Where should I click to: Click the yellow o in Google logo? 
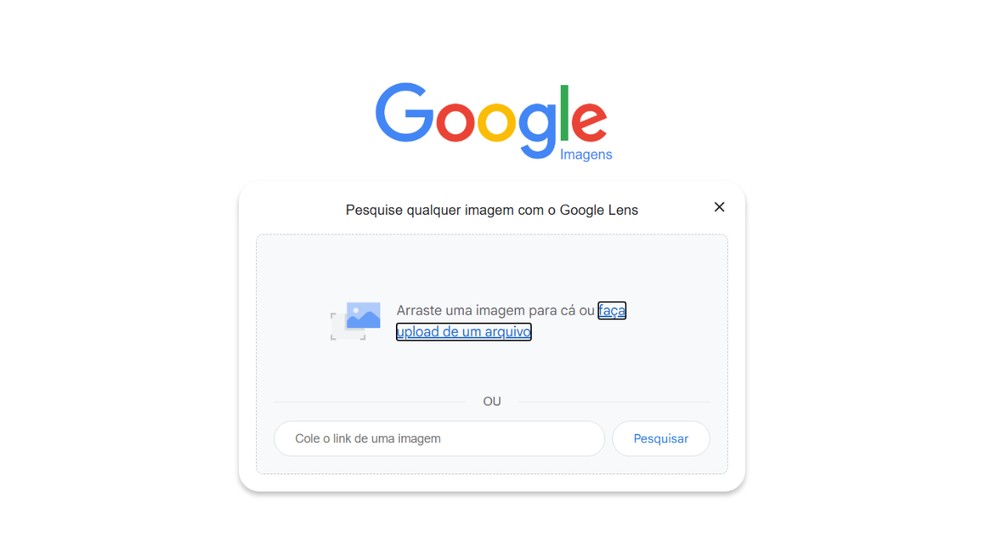[496, 121]
